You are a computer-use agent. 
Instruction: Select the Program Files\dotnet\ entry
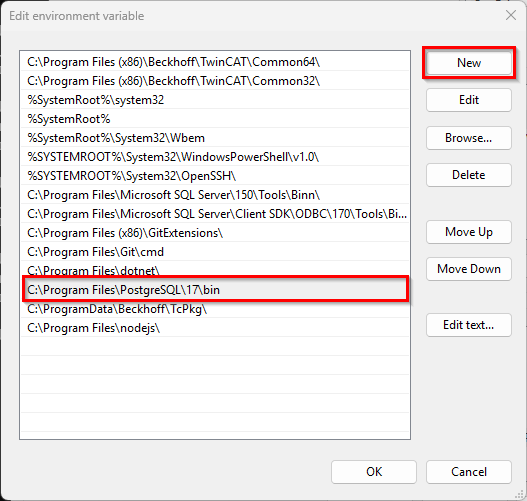coord(215,270)
